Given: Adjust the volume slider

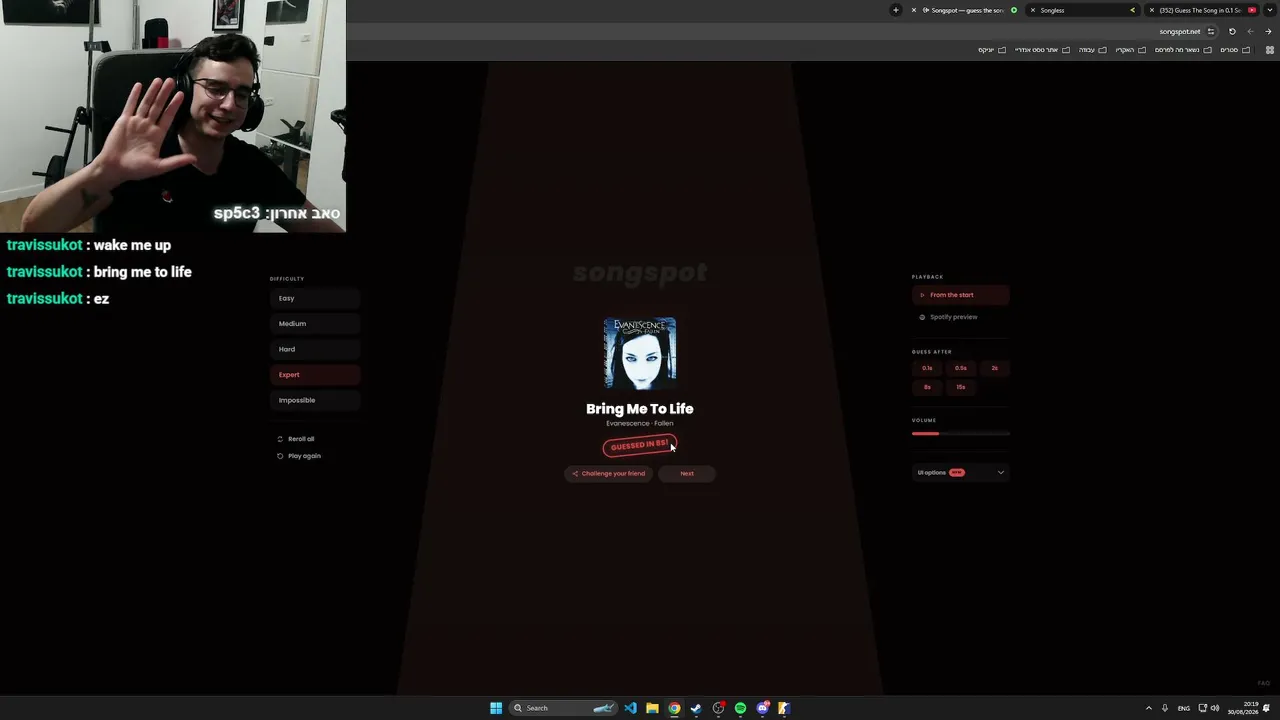Looking at the screenshot, I should pyautogui.click(x=961, y=434).
